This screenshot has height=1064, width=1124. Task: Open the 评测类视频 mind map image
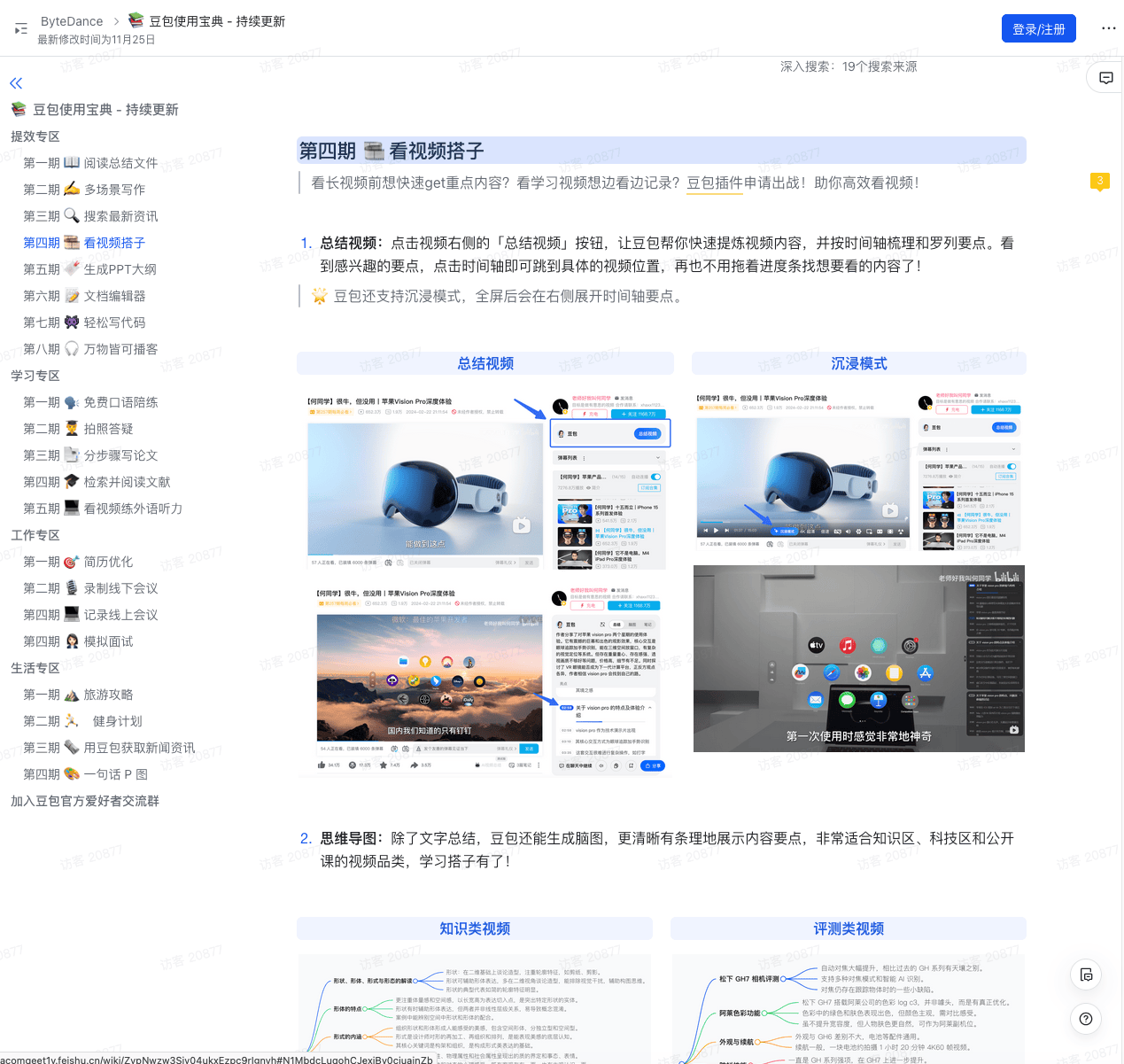click(x=849, y=1008)
